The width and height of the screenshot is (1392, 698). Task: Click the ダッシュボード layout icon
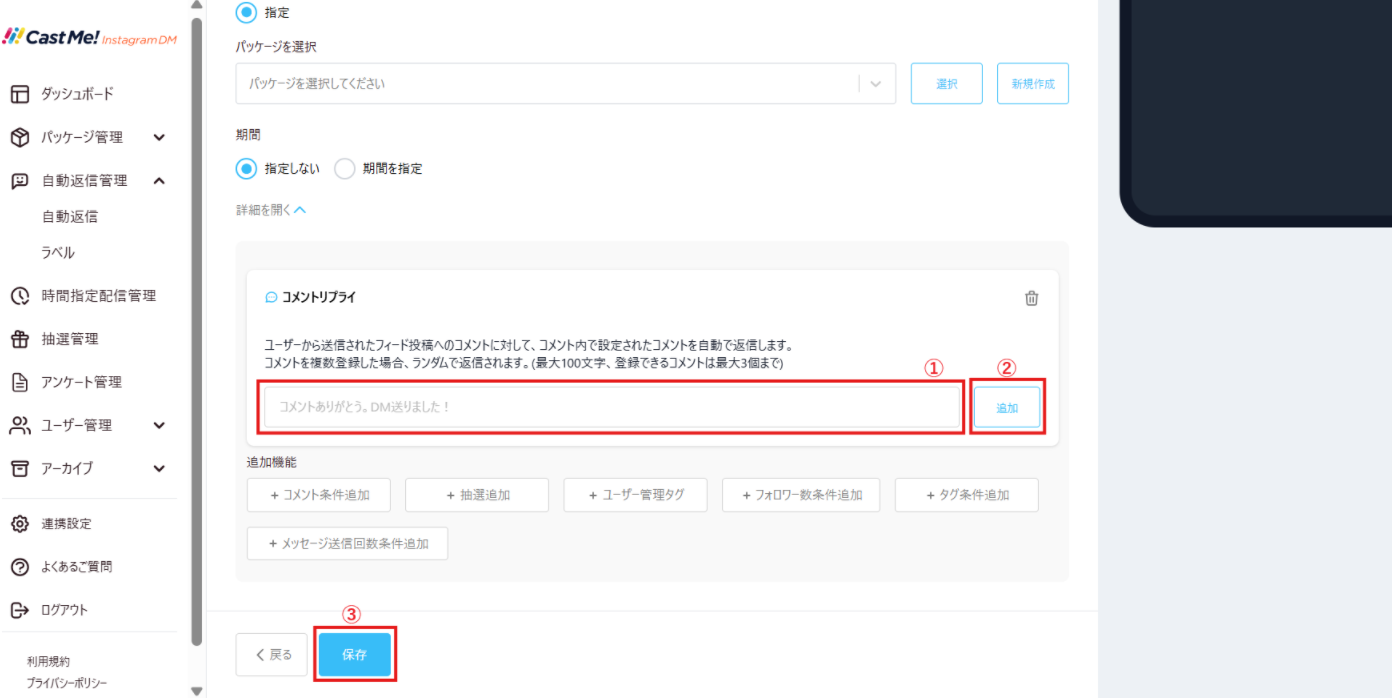pyautogui.click(x=20, y=94)
